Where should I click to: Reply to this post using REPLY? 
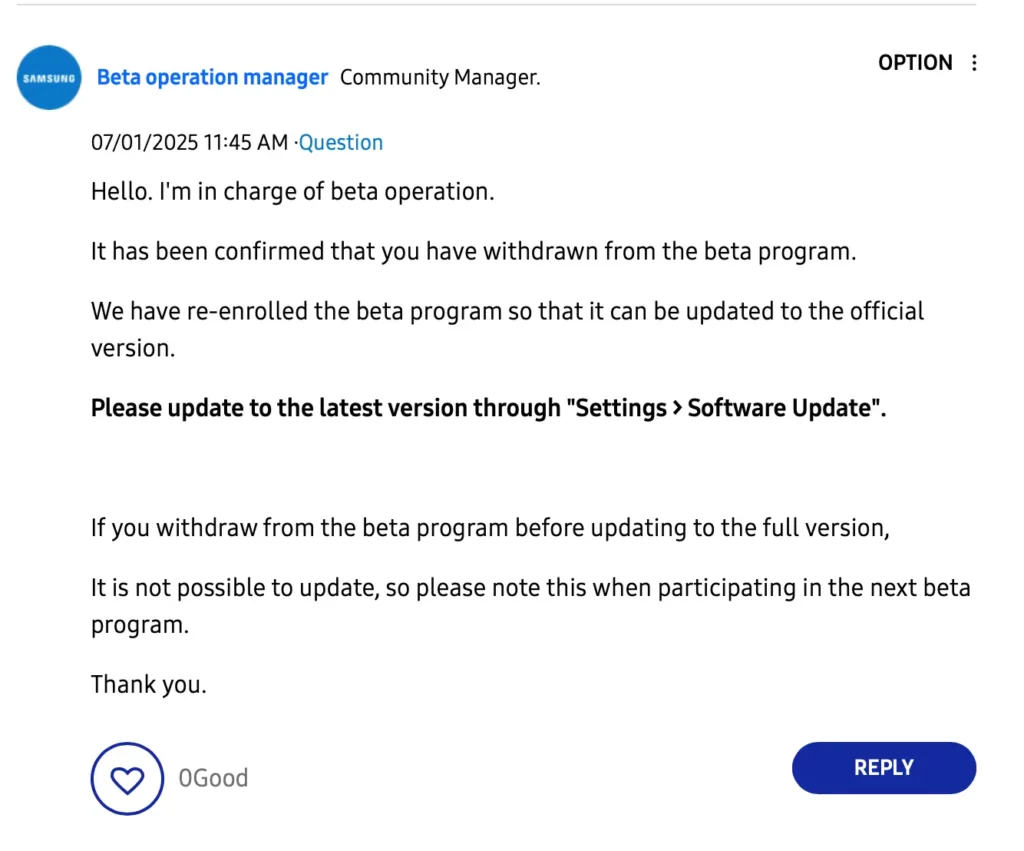pyautogui.click(x=884, y=767)
